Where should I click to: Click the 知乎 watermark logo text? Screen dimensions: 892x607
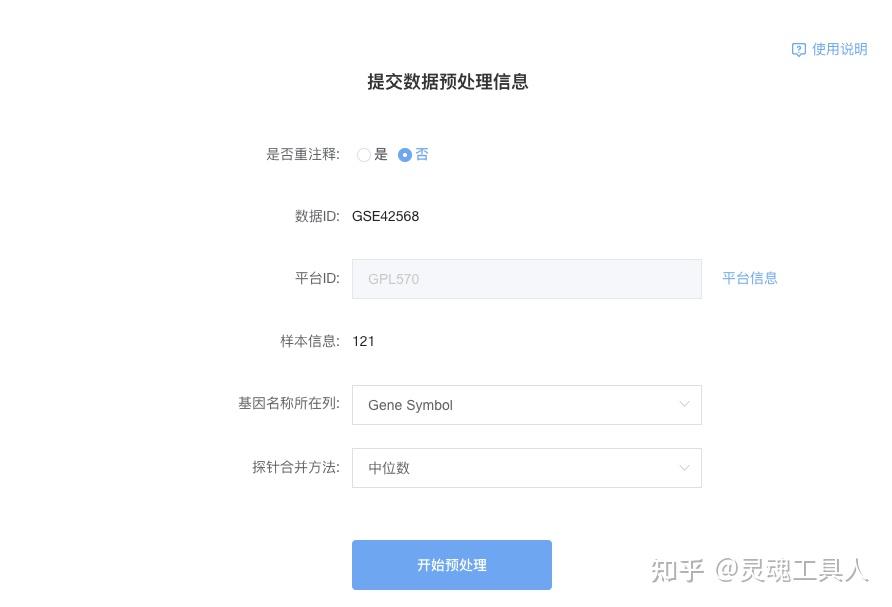pyautogui.click(x=678, y=571)
